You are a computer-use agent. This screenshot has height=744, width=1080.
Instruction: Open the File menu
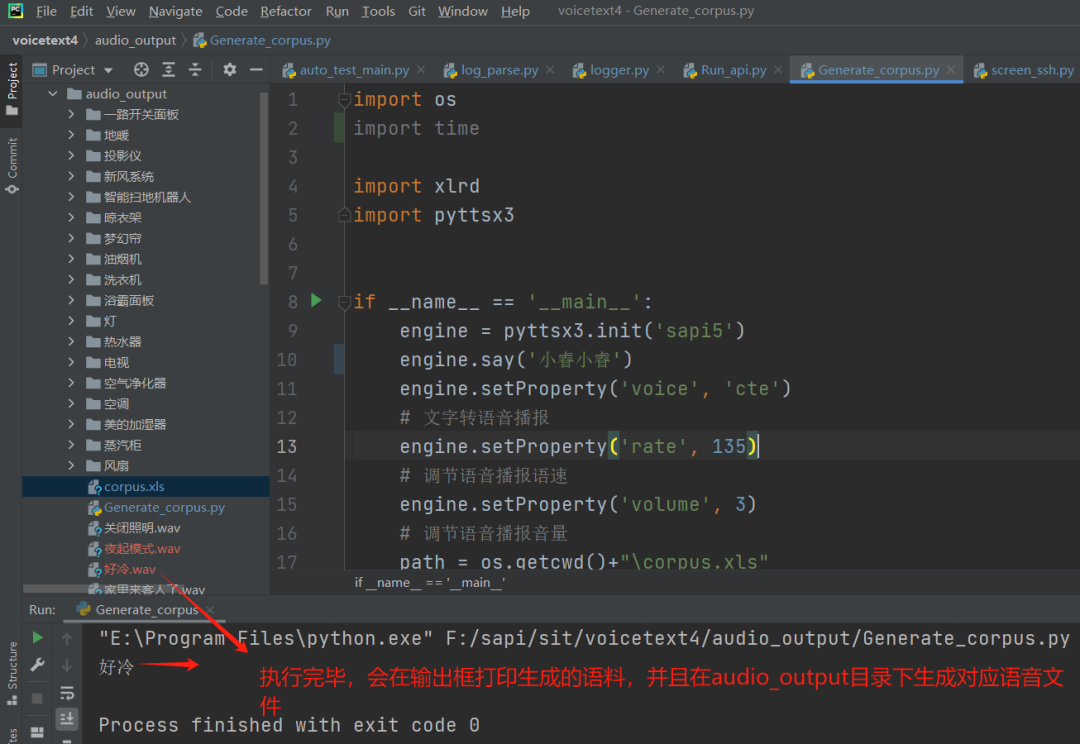(x=46, y=11)
